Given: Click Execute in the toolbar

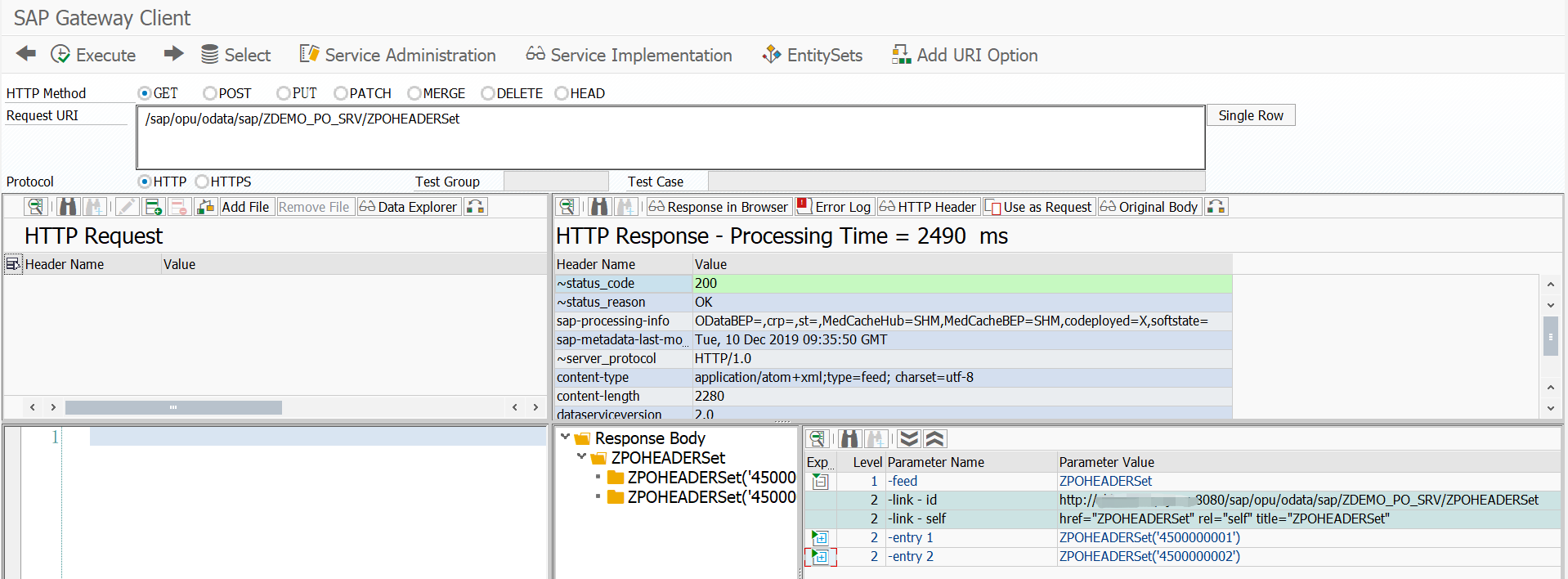Looking at the screenshot, I should [x=93, y=55].
